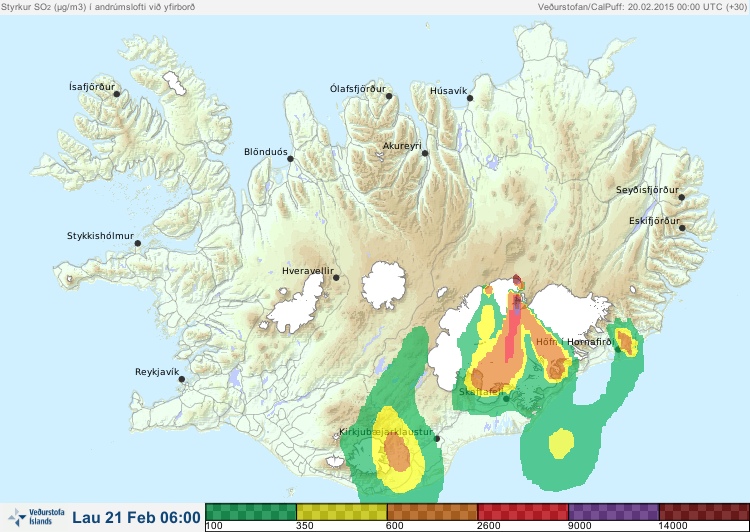Select the red 2600 legend swatch
Image resolution: width=750 pixels, height=532 pixels.
523,512
